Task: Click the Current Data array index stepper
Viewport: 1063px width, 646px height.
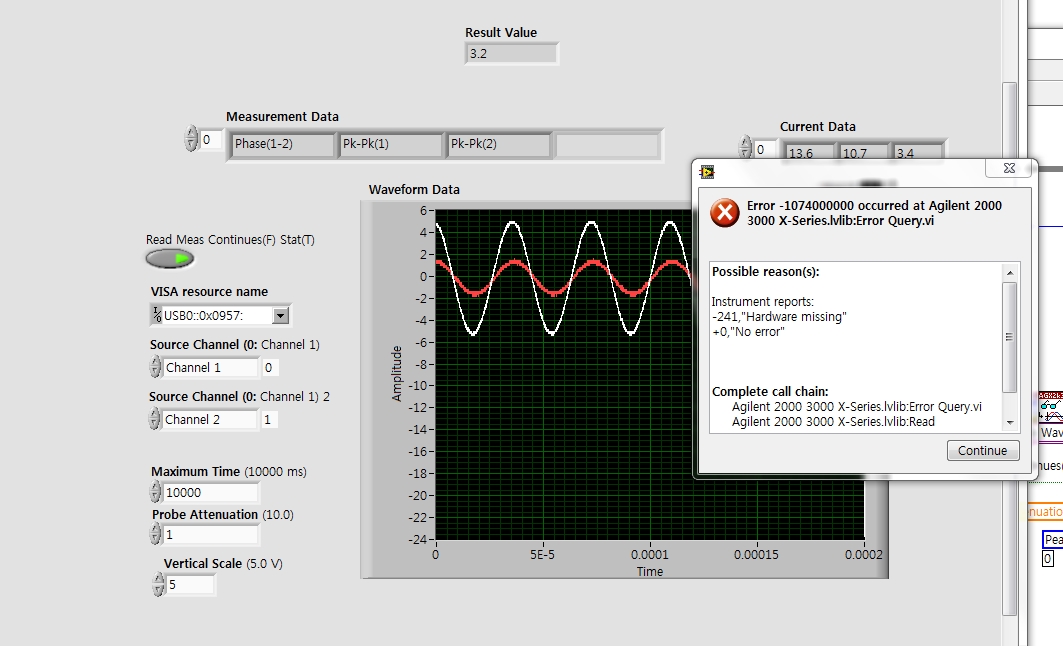Action: pos(745,149)
